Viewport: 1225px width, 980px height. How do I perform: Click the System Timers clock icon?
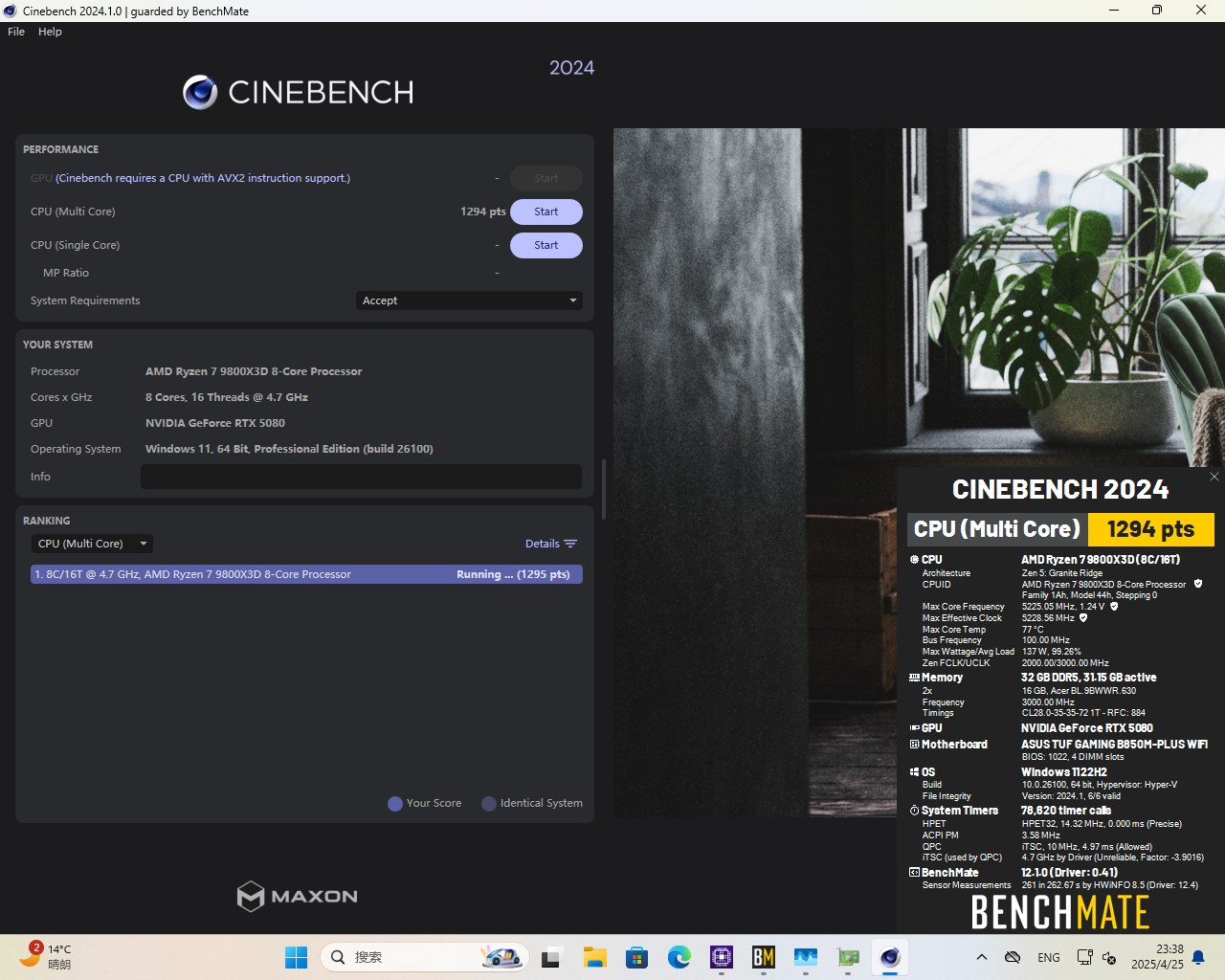tap(914, 811)
